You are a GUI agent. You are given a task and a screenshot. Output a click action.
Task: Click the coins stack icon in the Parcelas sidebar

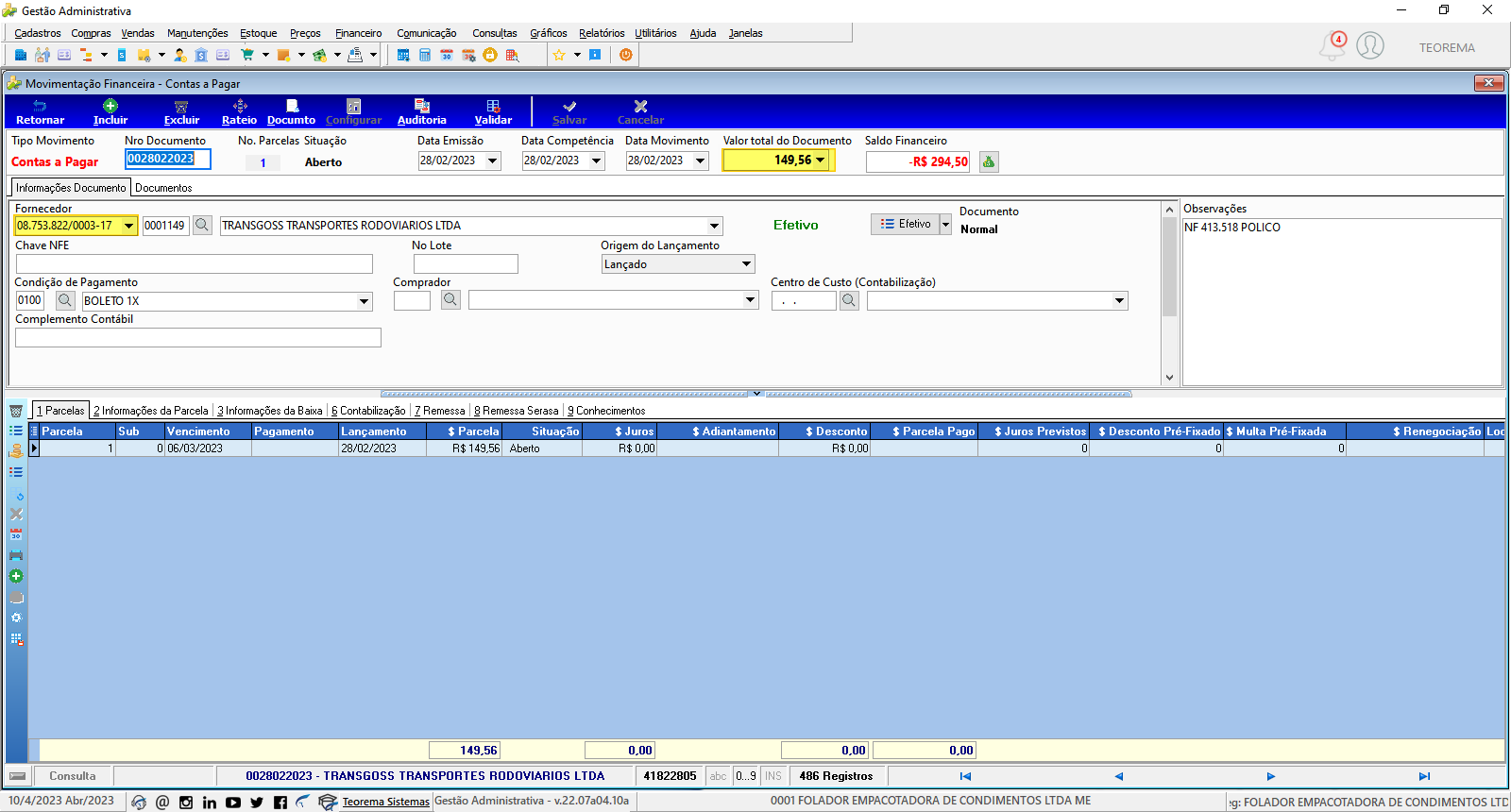pos(16,451)
